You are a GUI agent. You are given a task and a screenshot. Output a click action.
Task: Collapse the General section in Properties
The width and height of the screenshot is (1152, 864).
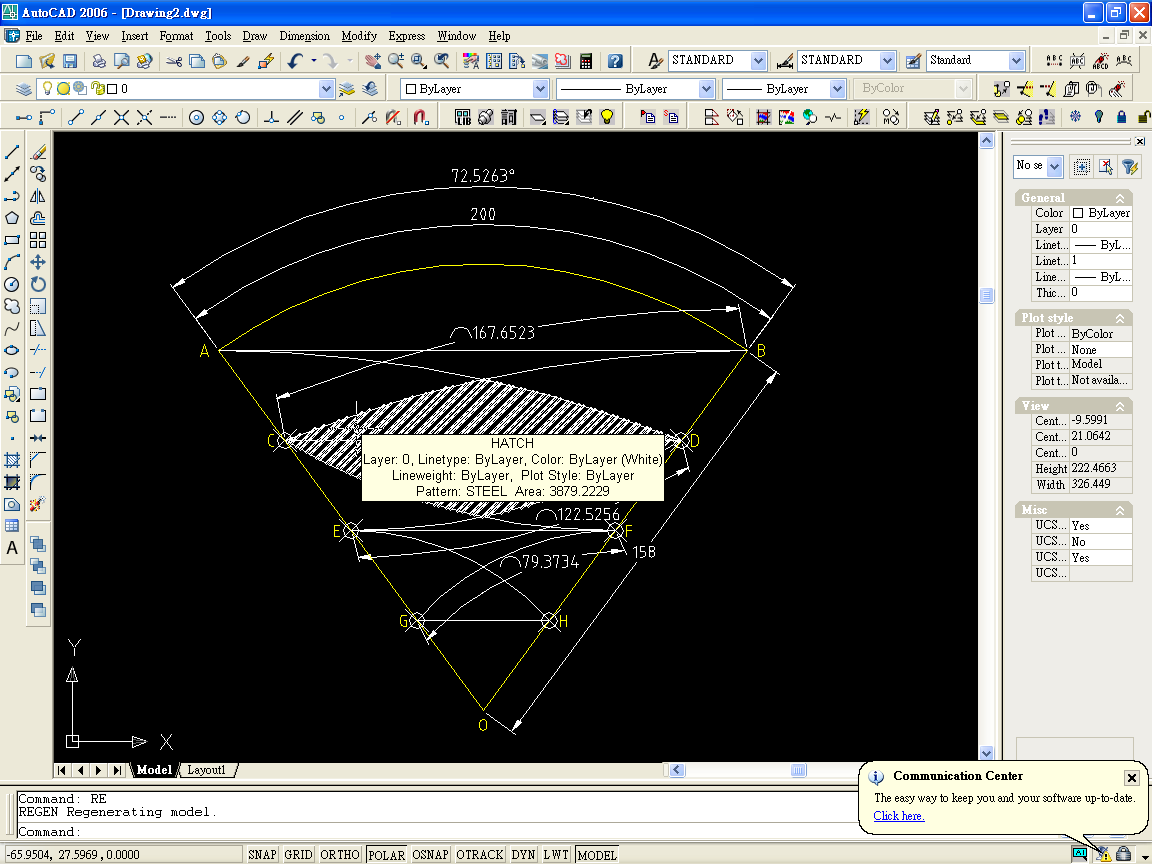click(1120, 198)
